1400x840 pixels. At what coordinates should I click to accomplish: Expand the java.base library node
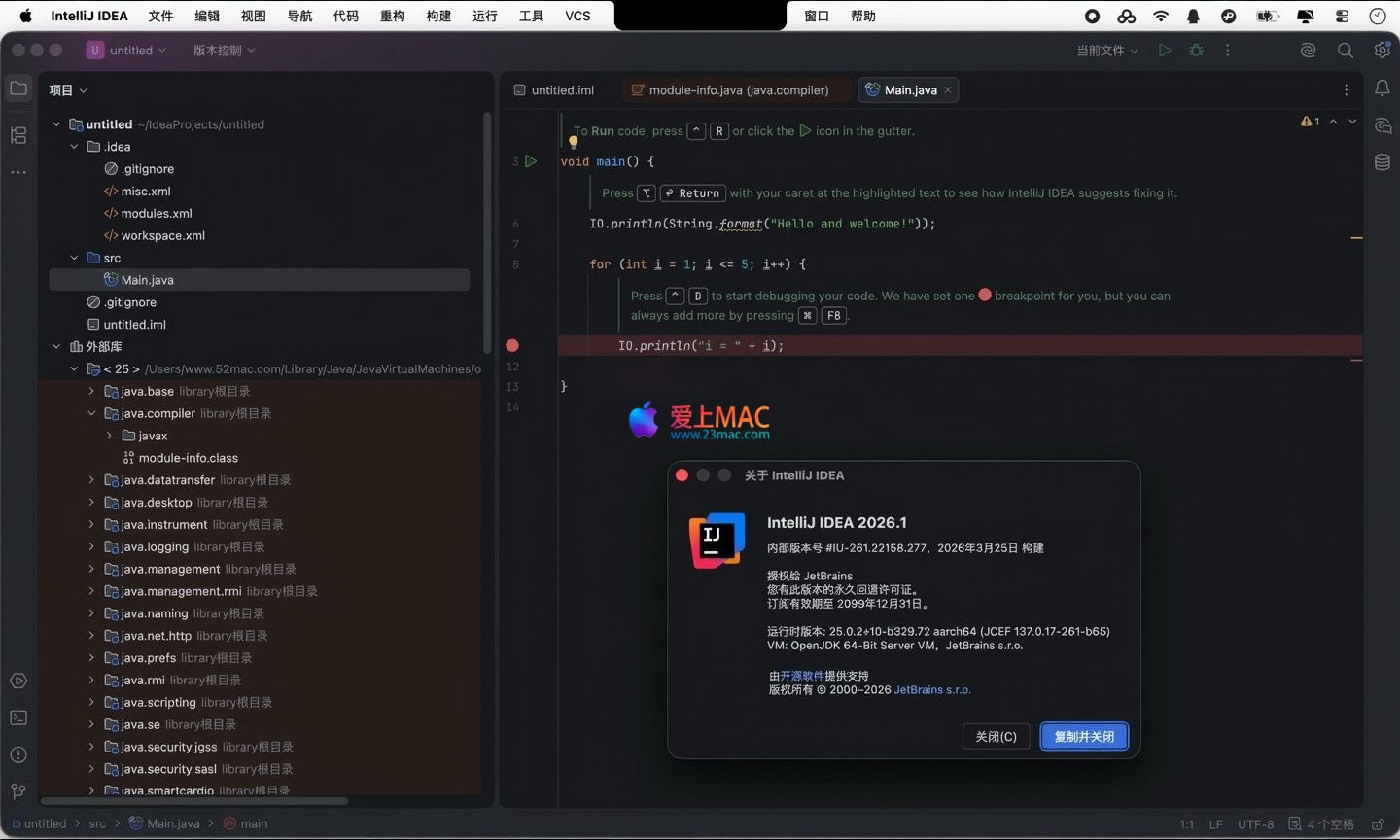(91, 391)
